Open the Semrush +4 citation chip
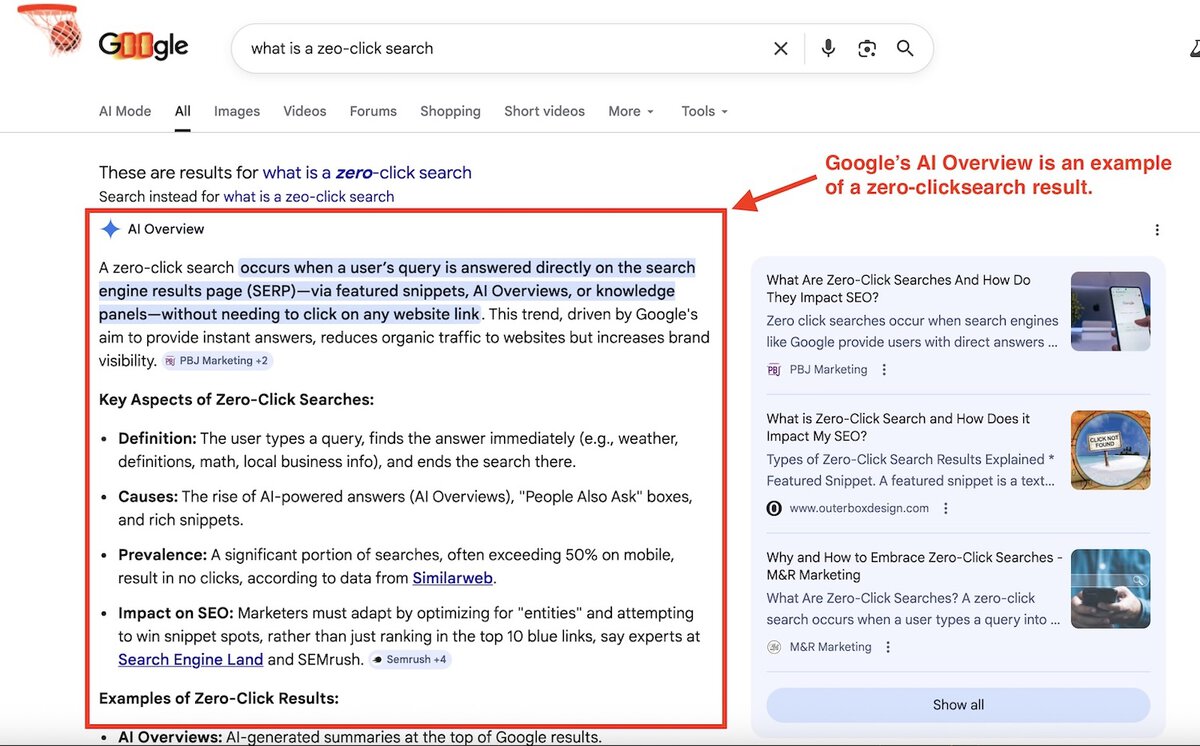The height and width of the screenshot is (746, 1200). [x=410, y=659]
